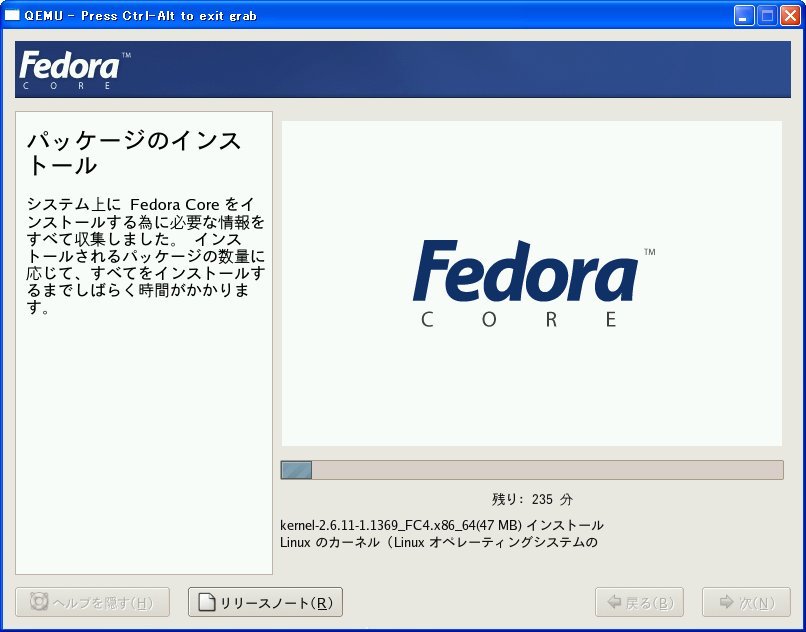Click the 戻る (Back) button
806x632 pixels.
click(x=639, y=602)
